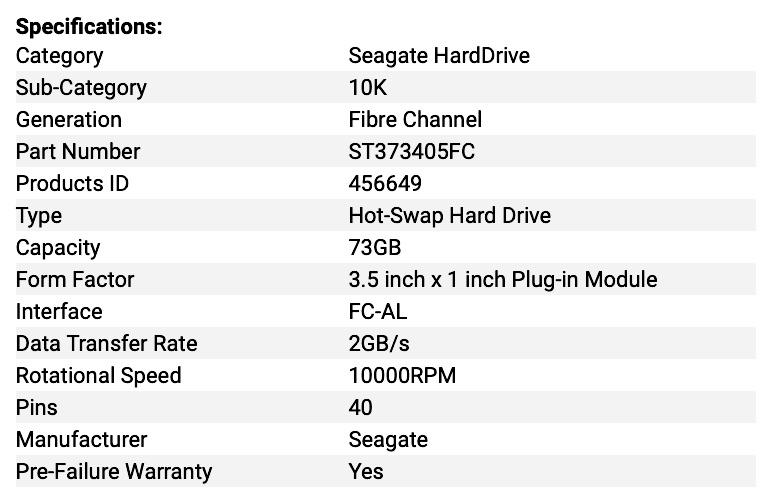Click the Manufacturer value Seagate
This screenshot has height=504, width=779.
coord(388,439)
